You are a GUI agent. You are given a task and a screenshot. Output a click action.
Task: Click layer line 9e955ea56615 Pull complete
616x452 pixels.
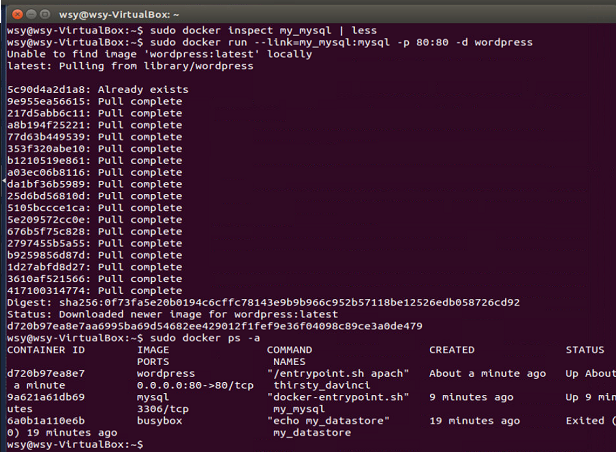tap(95, 101)
